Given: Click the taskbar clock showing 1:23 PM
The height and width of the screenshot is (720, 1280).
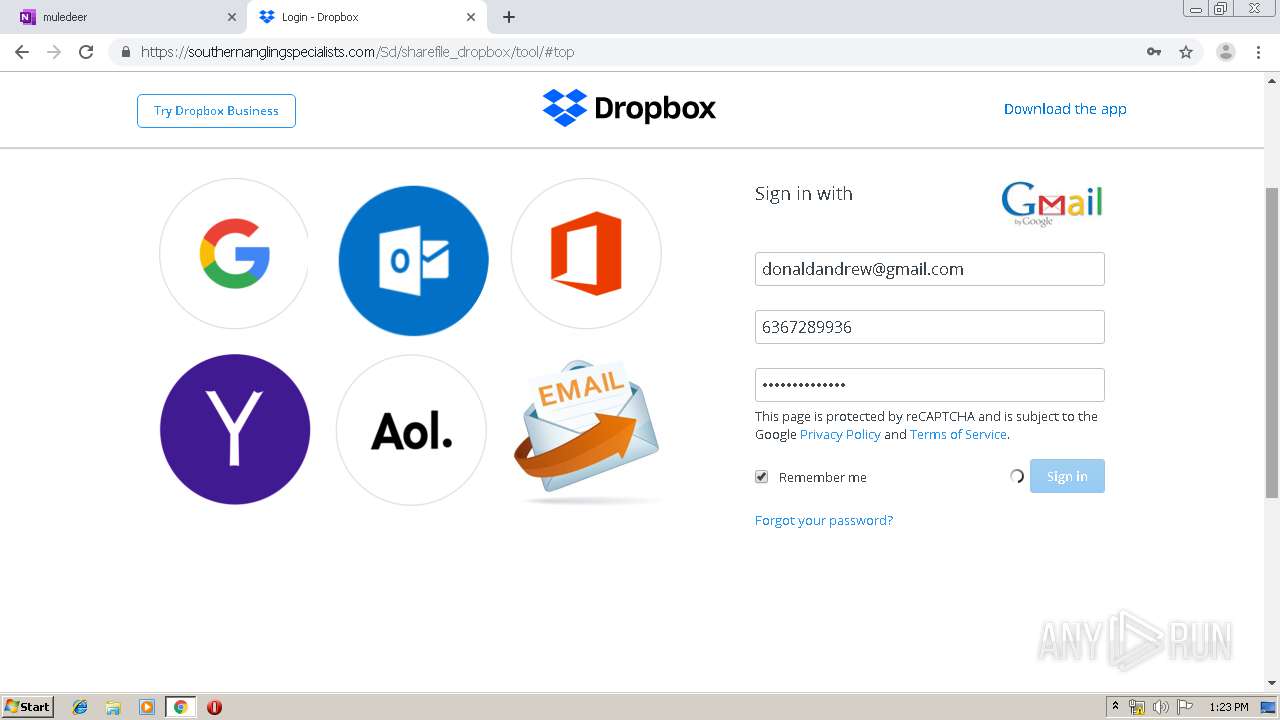Looking at the screenshot, I should point(1229,707).
